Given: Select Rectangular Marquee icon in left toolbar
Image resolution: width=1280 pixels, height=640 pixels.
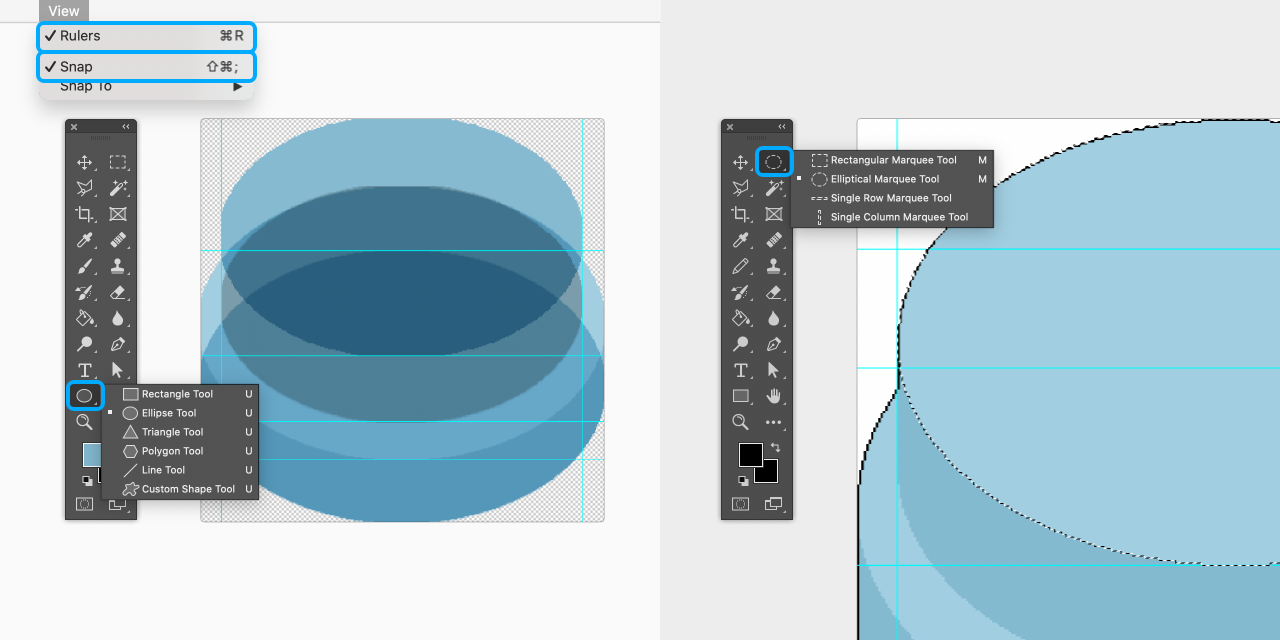Looking at the screenshot, I should [118, 162].
